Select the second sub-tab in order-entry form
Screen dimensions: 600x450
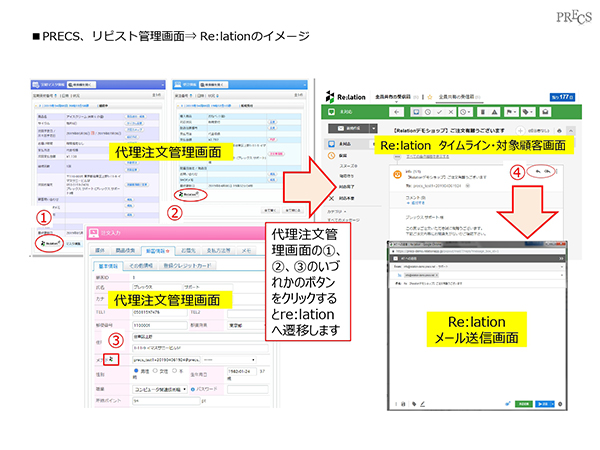pos(141,266)
